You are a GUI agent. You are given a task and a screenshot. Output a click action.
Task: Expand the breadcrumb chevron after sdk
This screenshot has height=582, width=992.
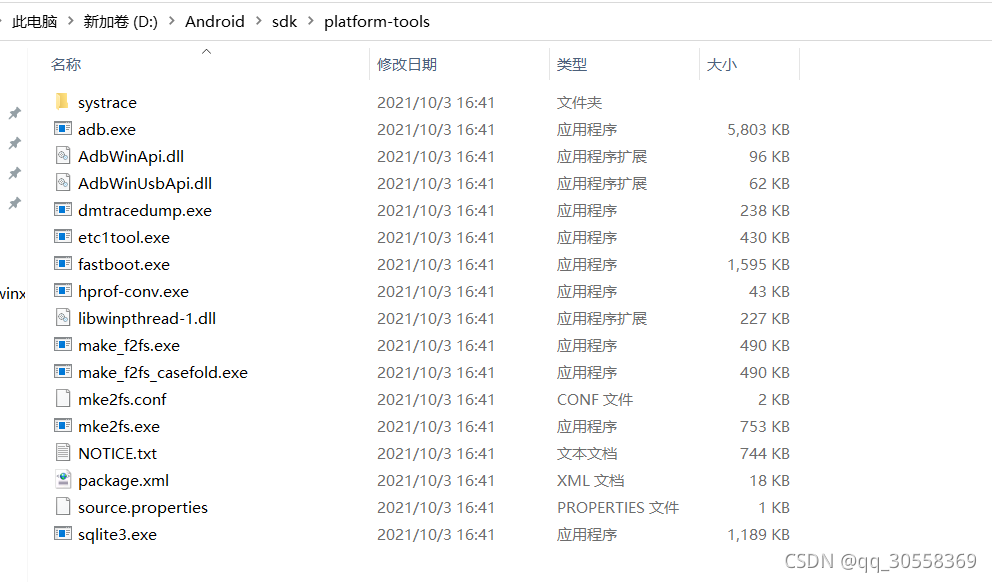click(311, 22)
